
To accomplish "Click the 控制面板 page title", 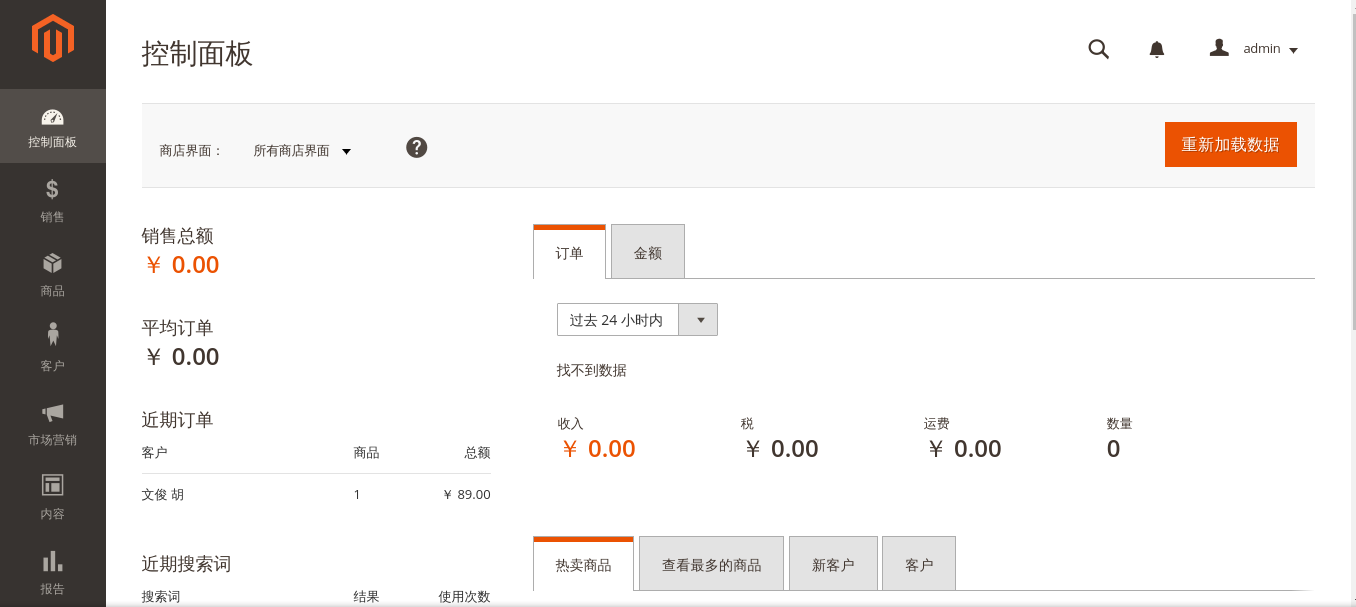I will (197, 53).
